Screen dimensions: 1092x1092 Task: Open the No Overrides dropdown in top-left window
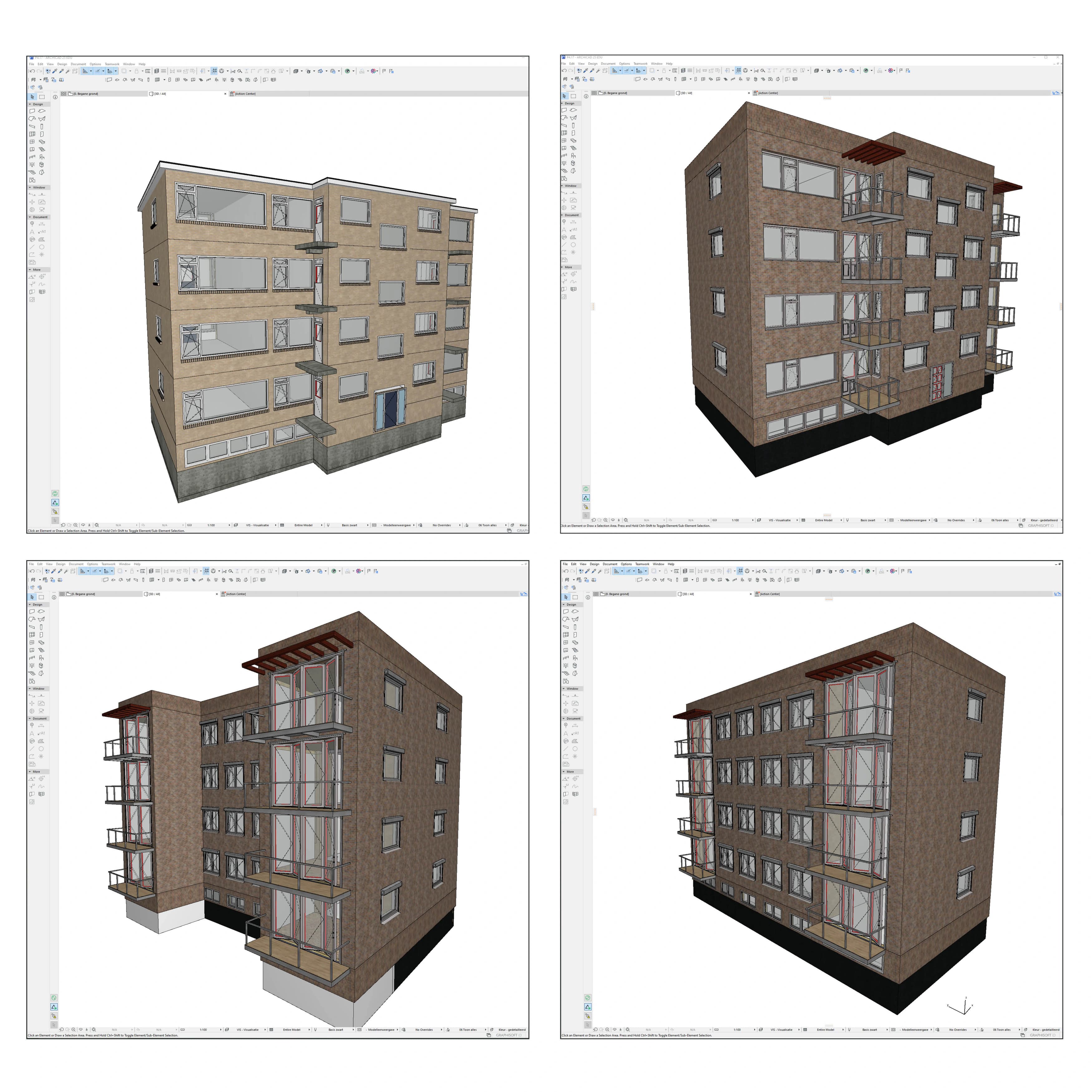(442, 525)
